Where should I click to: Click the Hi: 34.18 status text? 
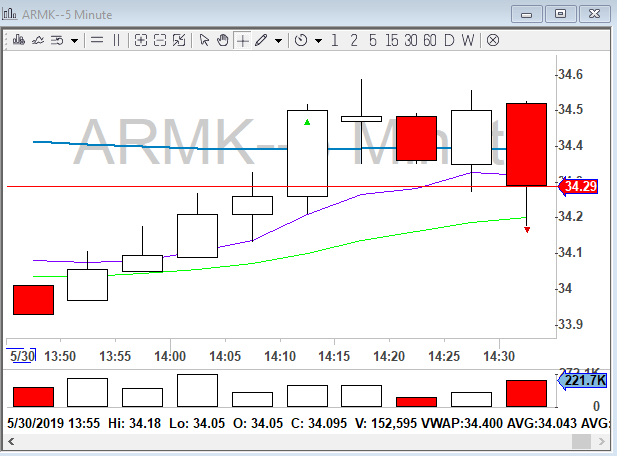[135, 423]
